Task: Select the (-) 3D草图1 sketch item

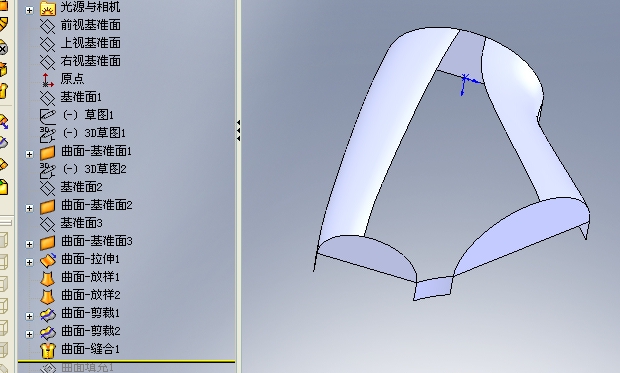Action: tap(95, 133)
